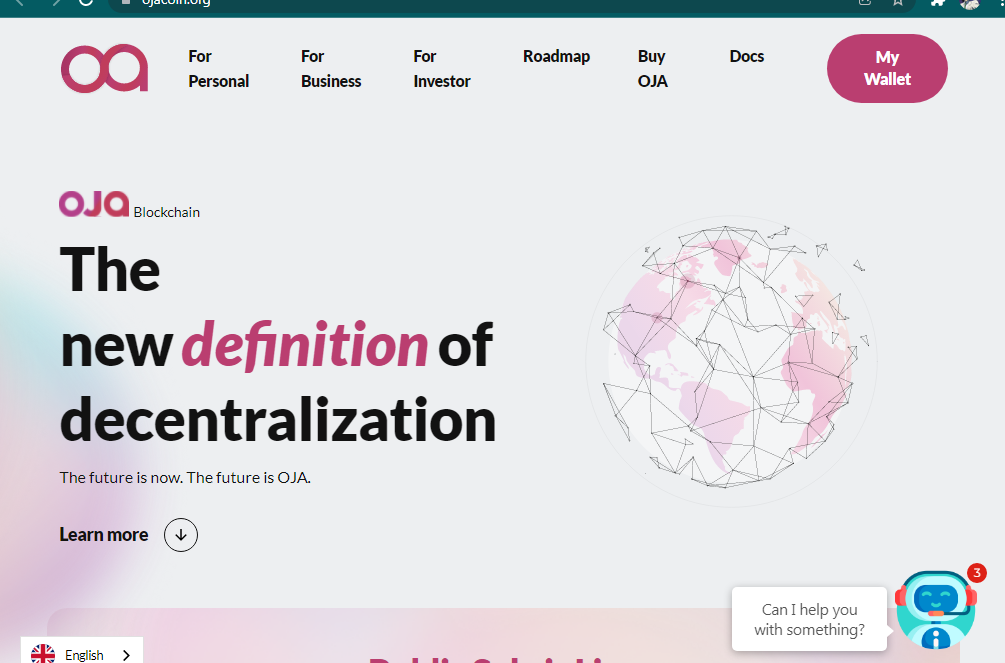
Task: Click the OJA infinity logo in header
Action: click(x=104, y=69)
